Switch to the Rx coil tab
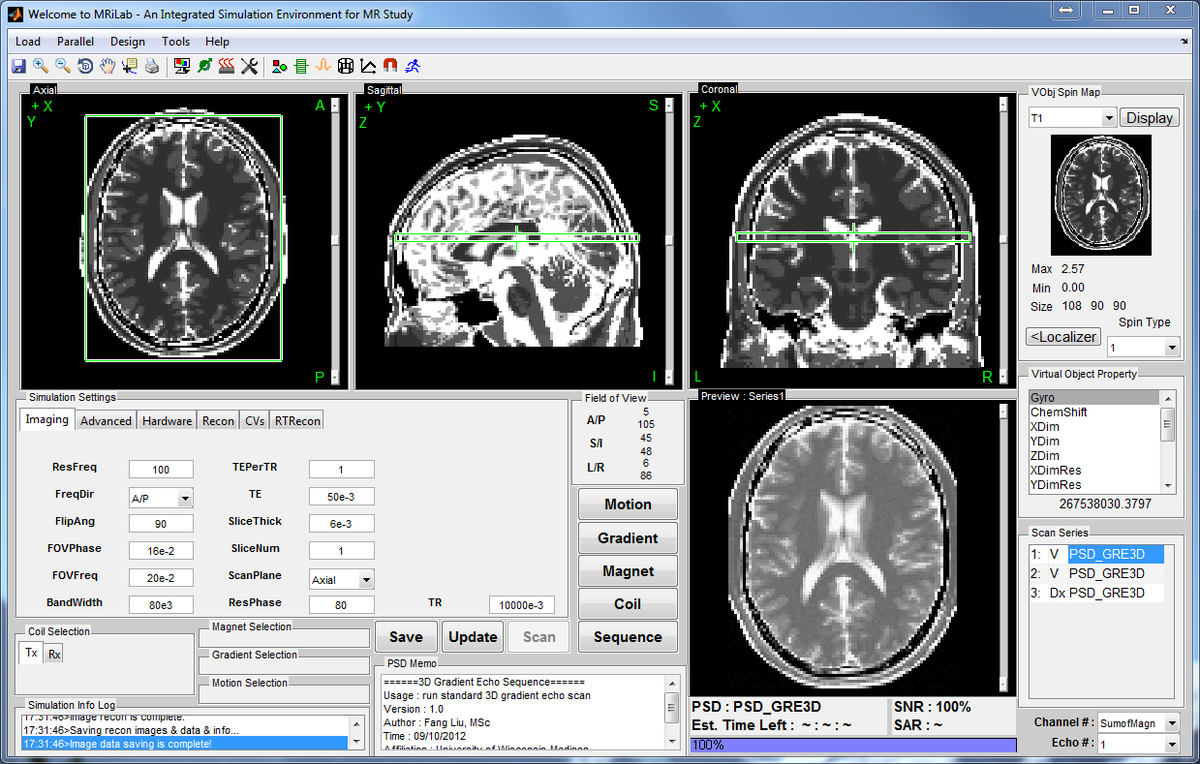Image resolution: width=1200 pixels, height=764 pixels. [x=54, y=653]
